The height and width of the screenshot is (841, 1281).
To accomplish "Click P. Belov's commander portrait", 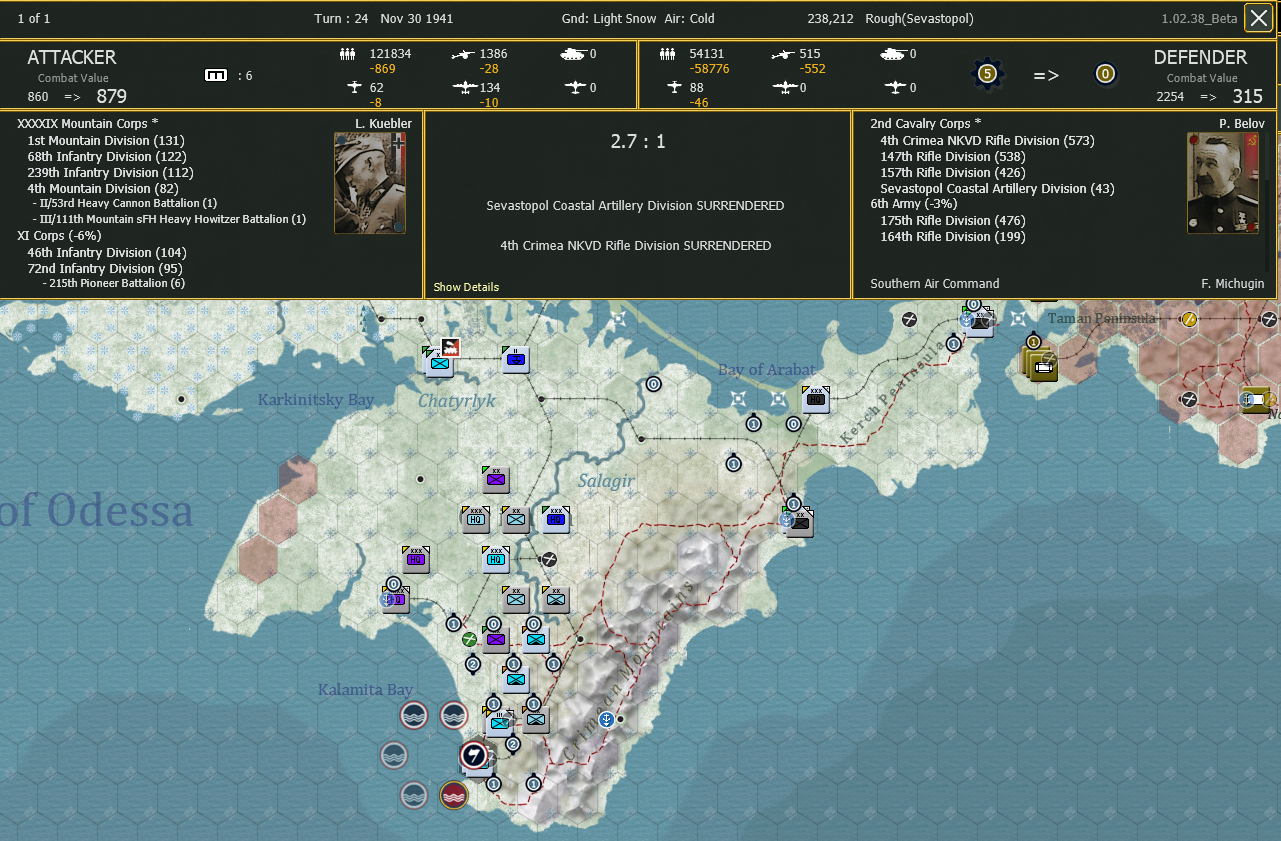I will (1223, 183).
